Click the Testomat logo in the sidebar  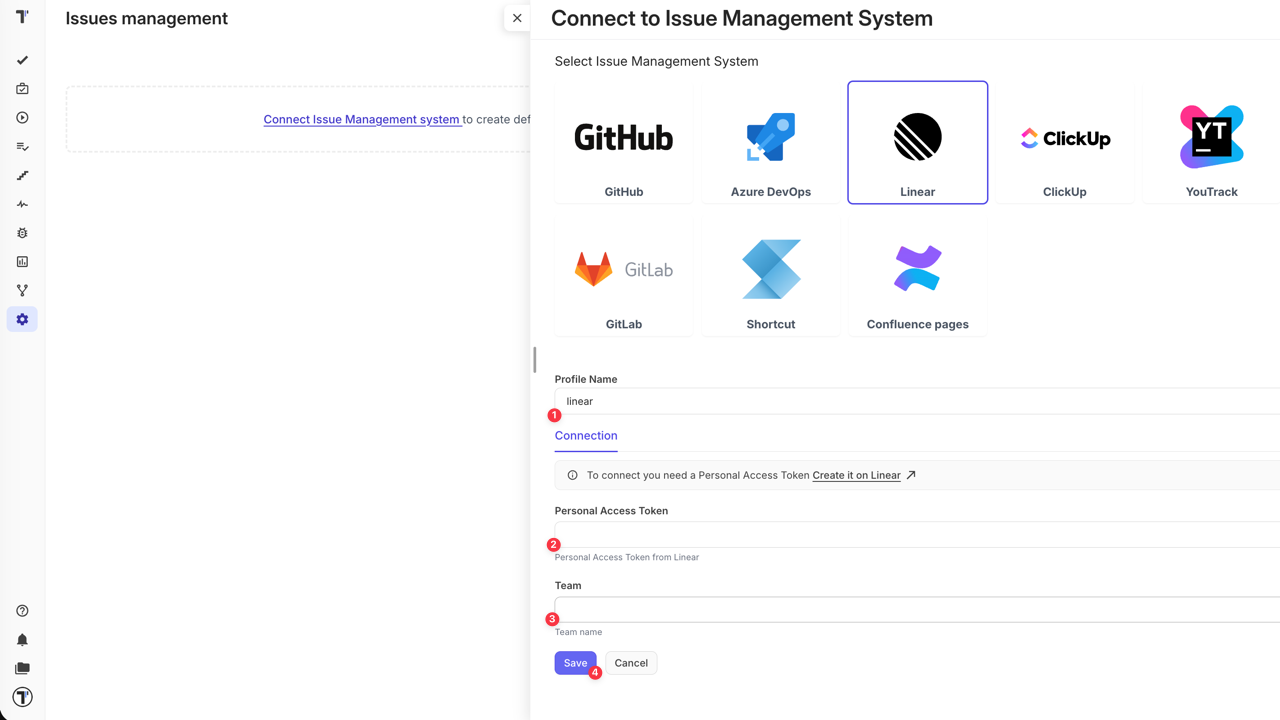(x=22, y=17)
